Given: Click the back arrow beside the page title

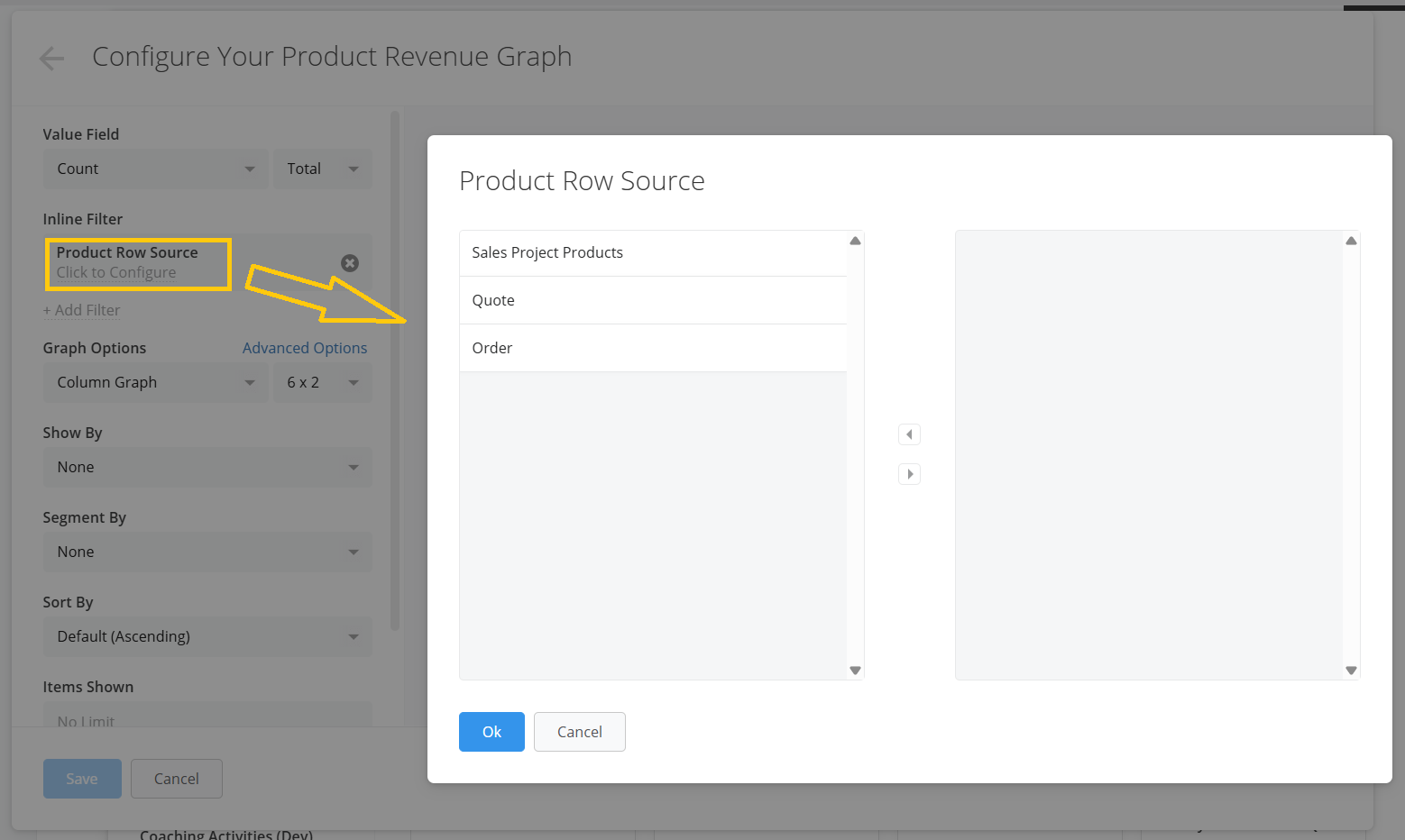Looking at the screenshot, I should (52, 59).
